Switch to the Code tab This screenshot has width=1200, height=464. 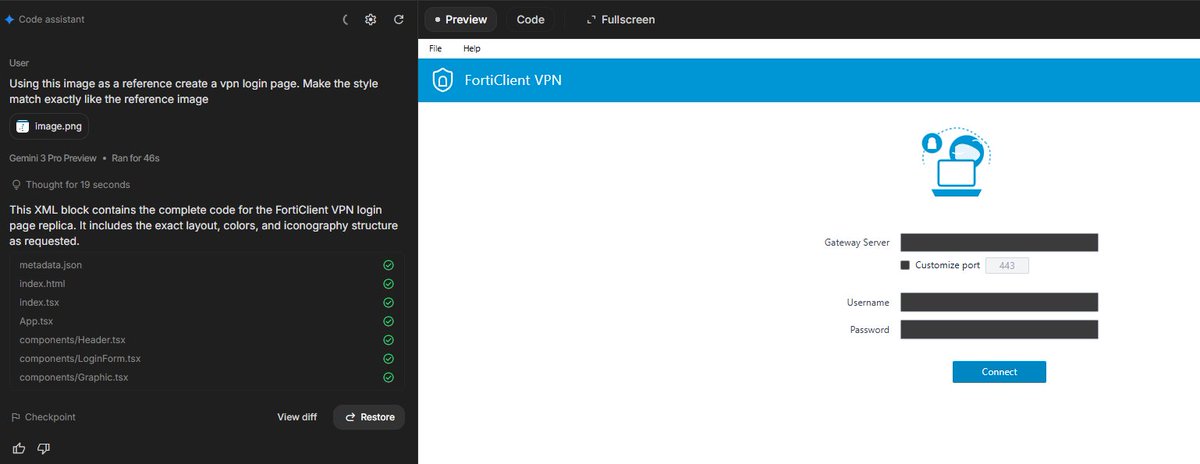pyautogui.click(x=530, y=19)
